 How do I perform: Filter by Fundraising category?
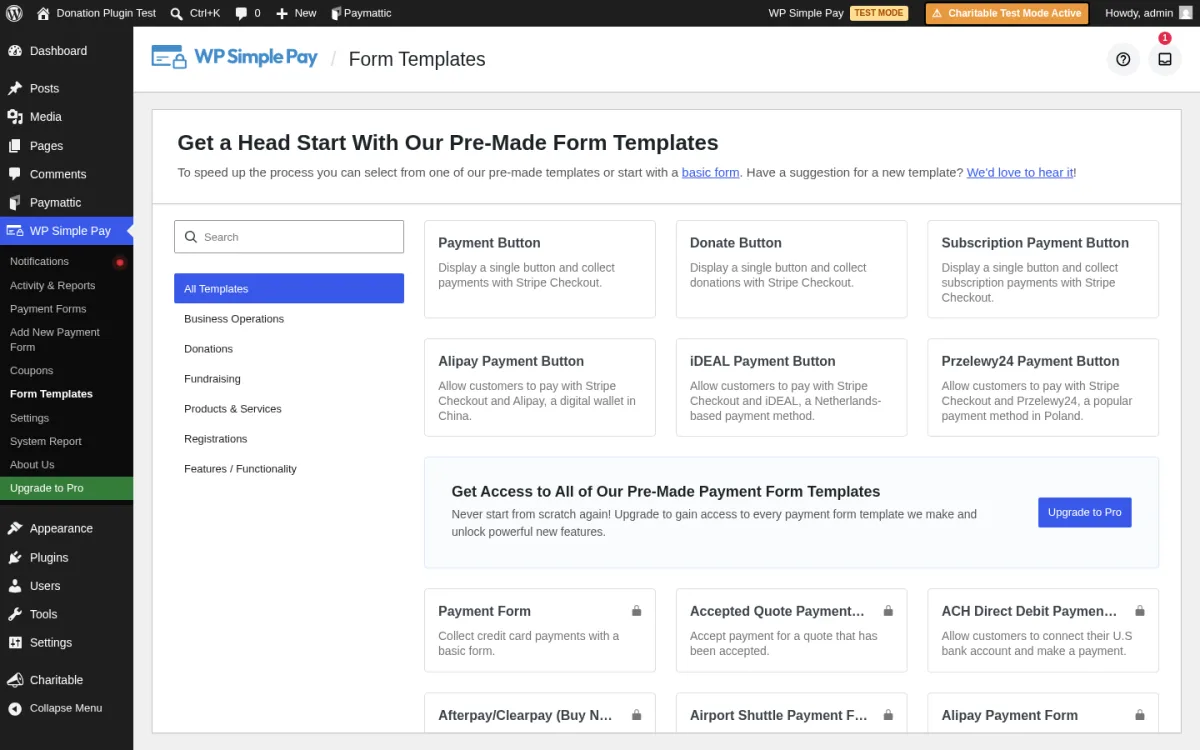289,378
